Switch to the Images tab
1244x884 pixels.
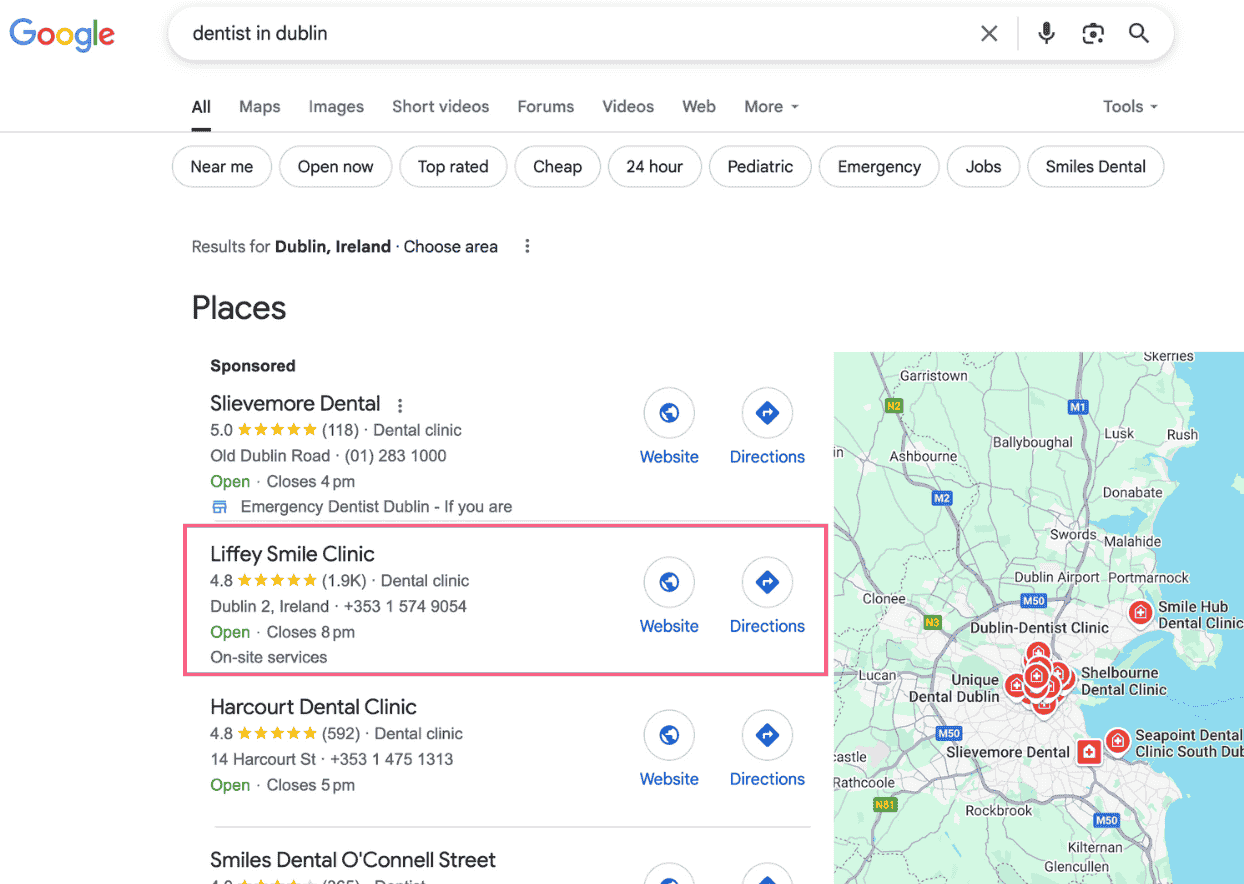pyautogui.click(x=336, y=106)
